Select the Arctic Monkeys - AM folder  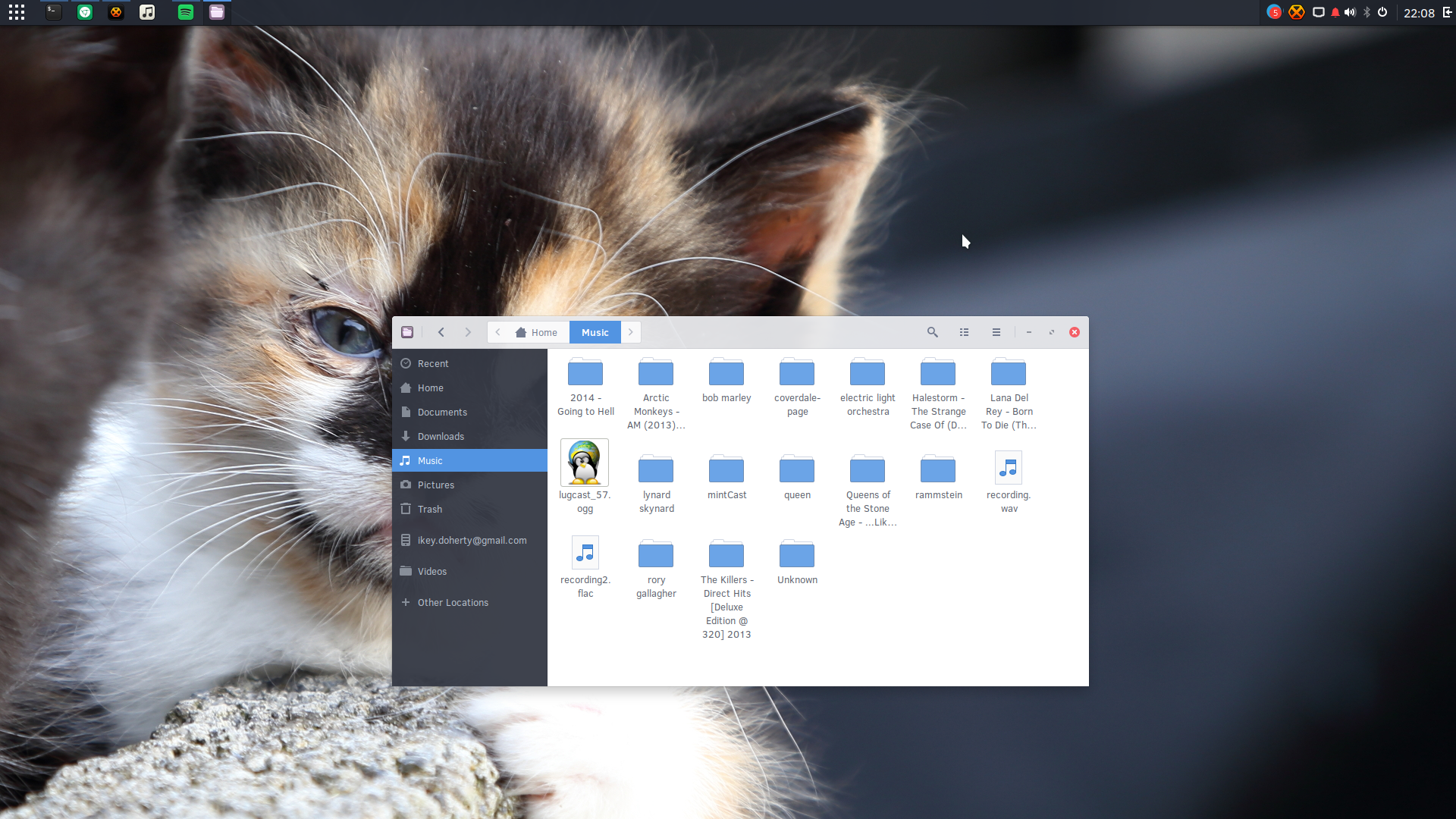click(x=656, y=373)
